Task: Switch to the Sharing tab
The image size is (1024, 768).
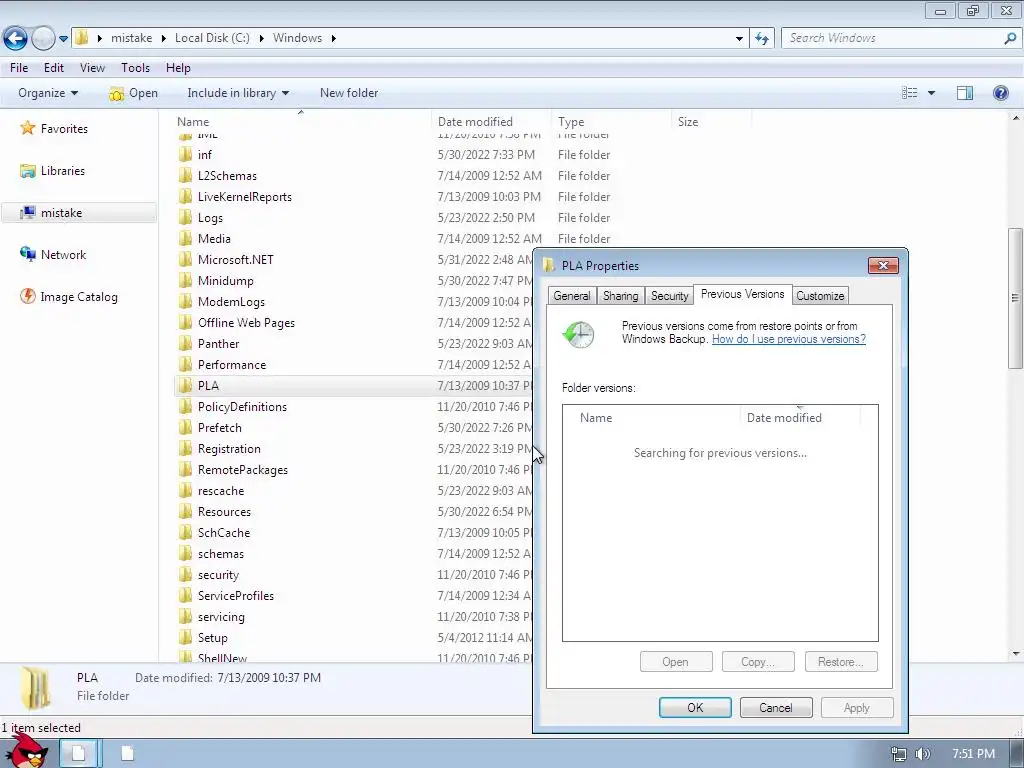Action: [620, 296]
